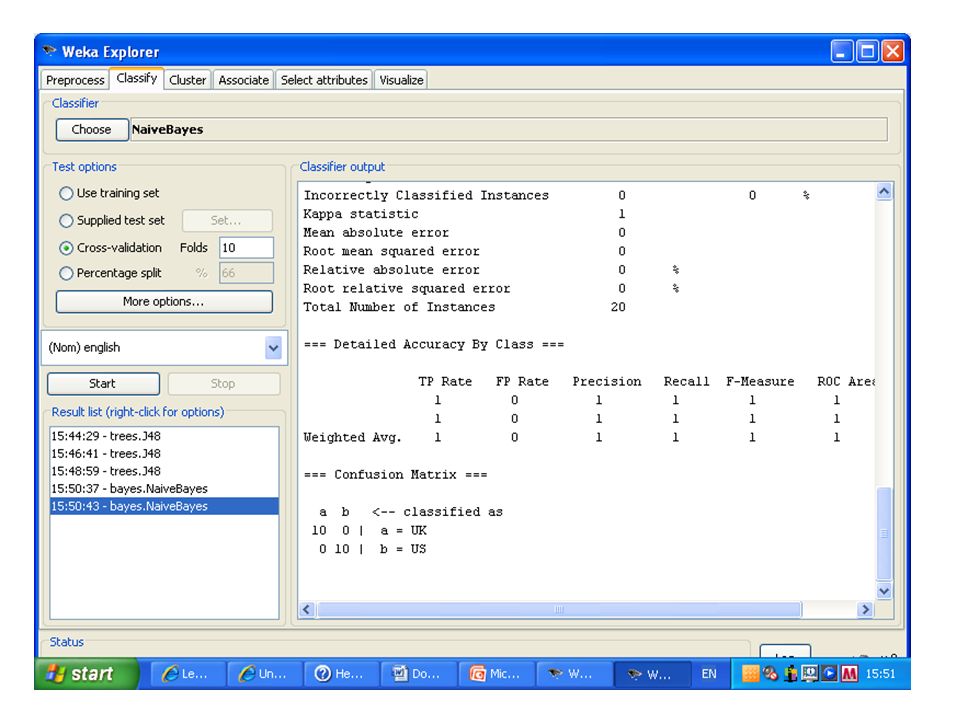Viewport: 960px width, 720px height.
Task: Click the Kappa statistic line in output
Action: (x=465, y=214)
